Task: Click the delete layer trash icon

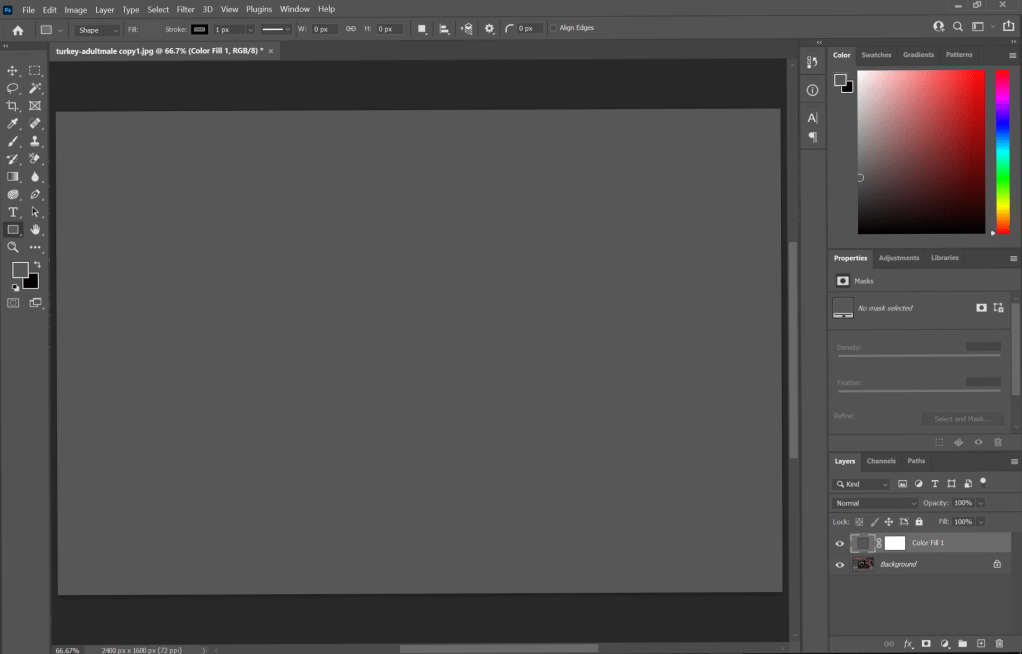Action: tap(999, 643)
